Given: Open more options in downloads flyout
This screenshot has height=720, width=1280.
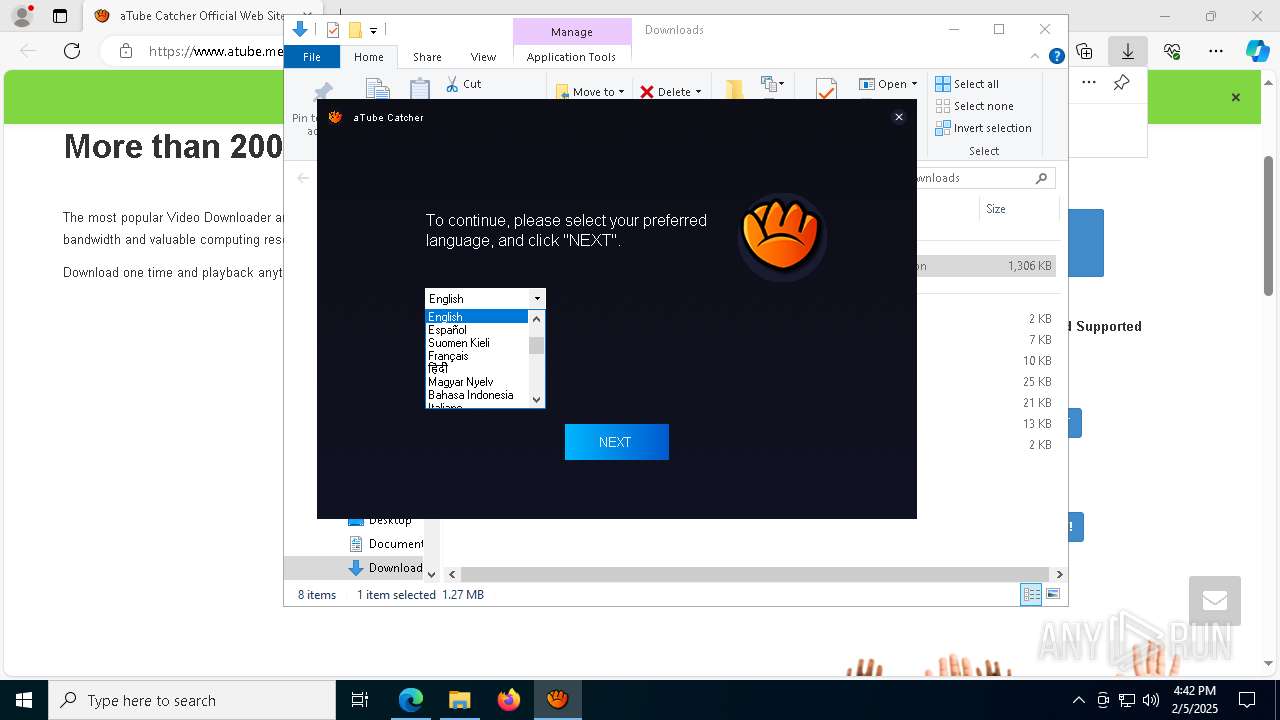Looking at the screenshot, I should (x=1089, y=83).
